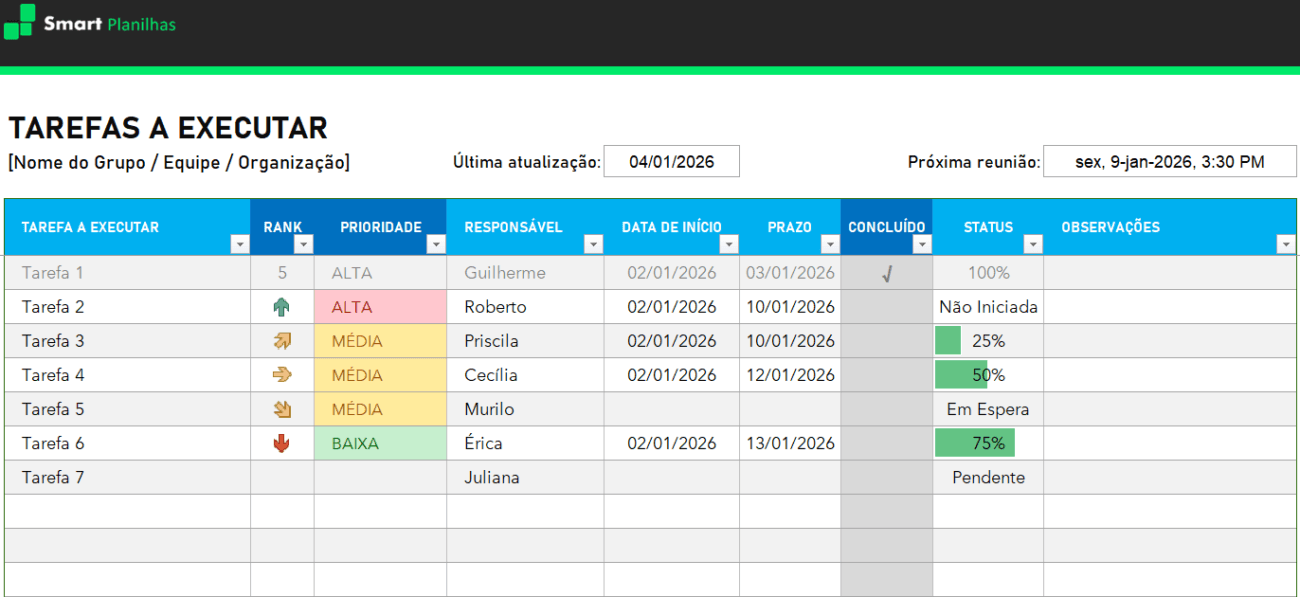Expand the Prazo column filter dropdown

click(x=830, y=244)
